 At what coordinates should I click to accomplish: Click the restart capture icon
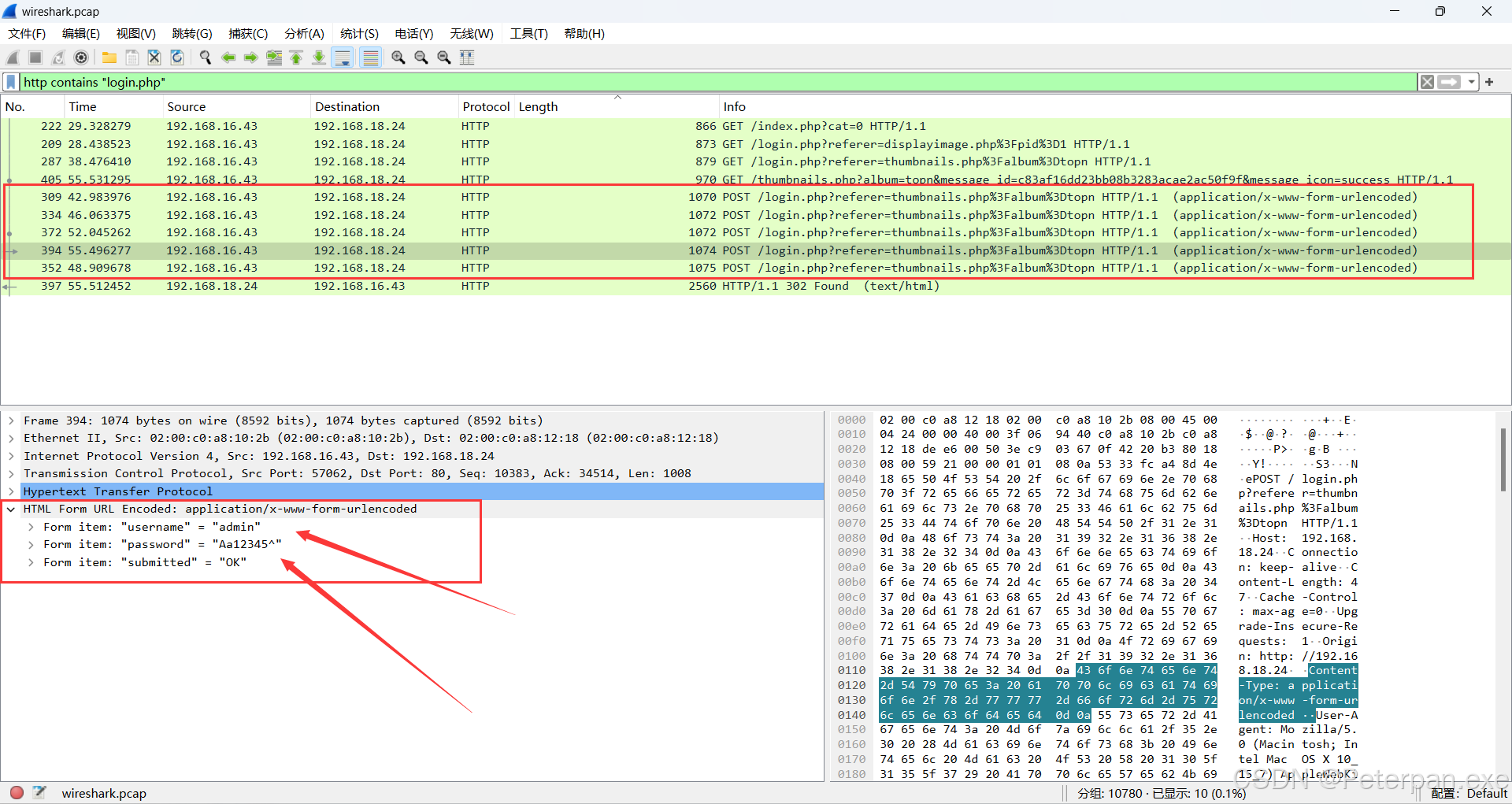point(58,57)
